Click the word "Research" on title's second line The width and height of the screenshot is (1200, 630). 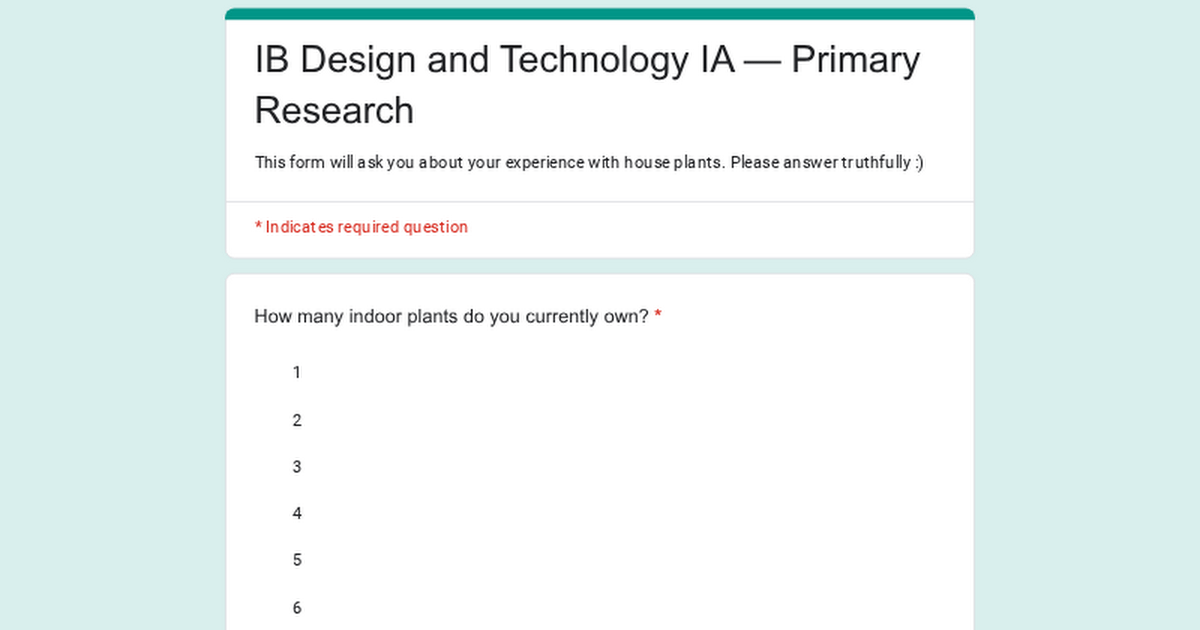click(334, 110)
